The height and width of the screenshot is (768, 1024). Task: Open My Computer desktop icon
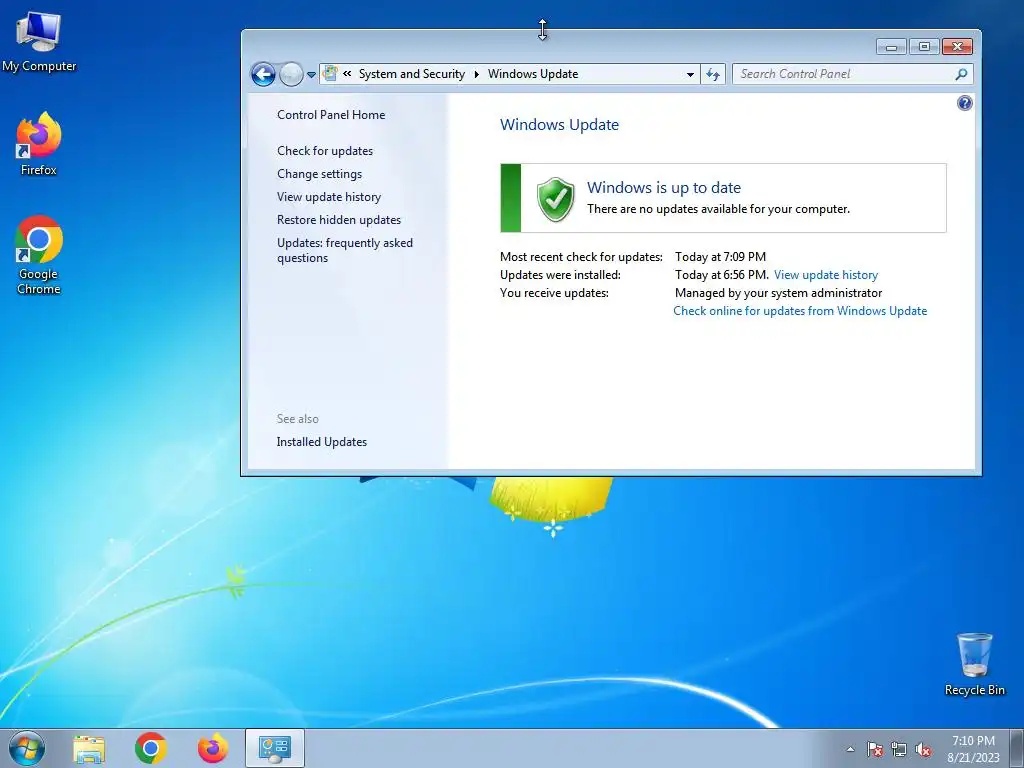39,42
